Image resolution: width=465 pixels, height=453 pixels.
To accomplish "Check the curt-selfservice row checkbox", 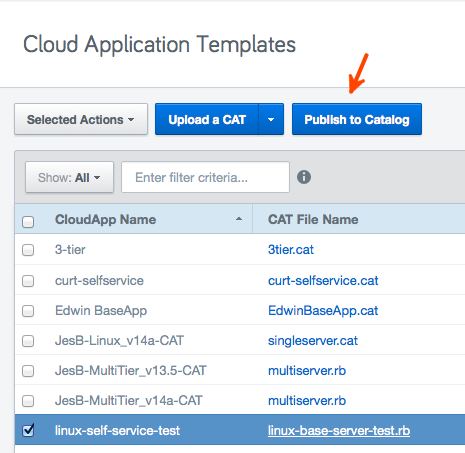I will (x=28, y=281).
